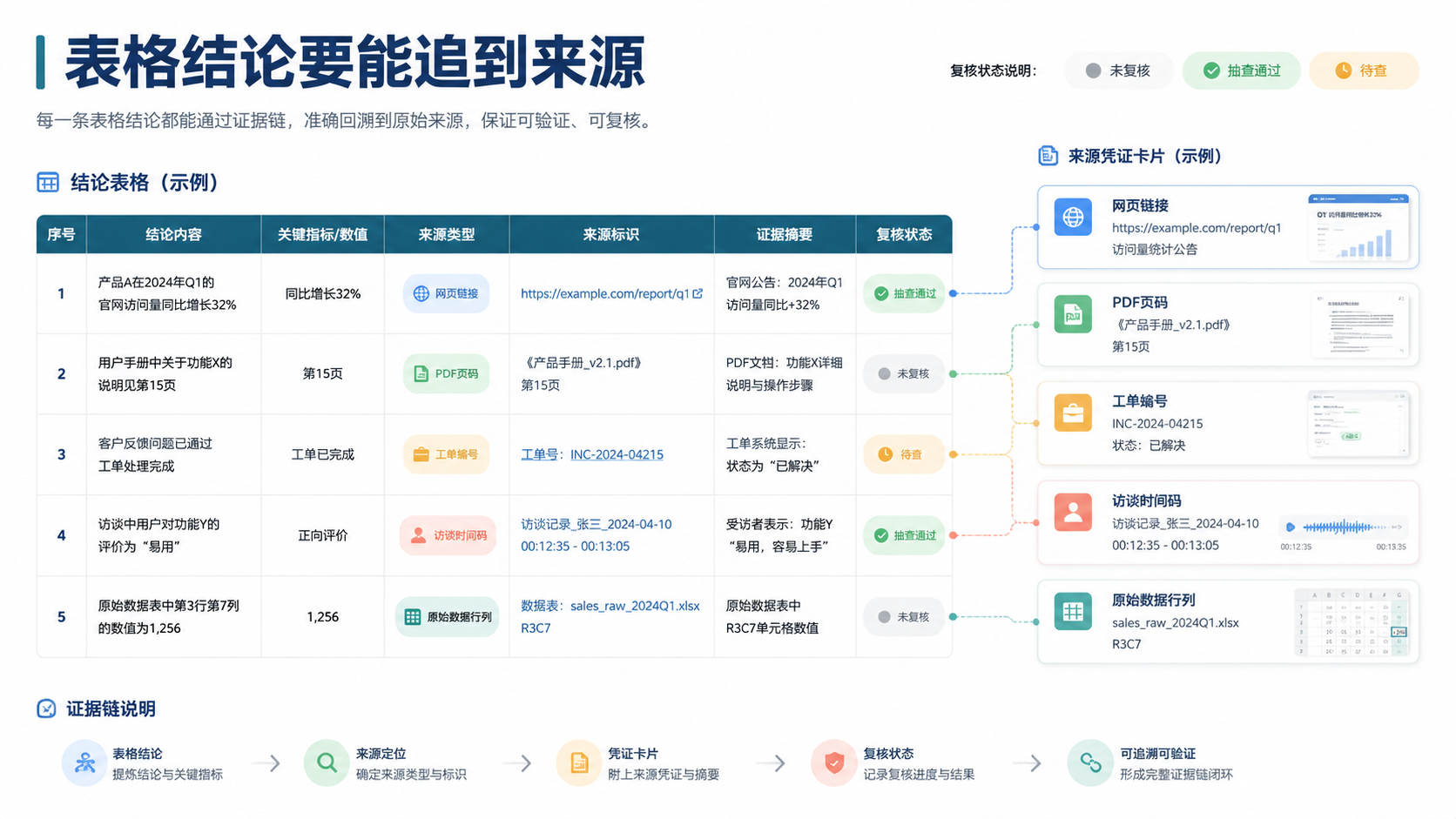Image resolution: width=1456 pixels, height=819 pixels.
Task: Open the 工单号：INC-2024-04215 link
Action: click(x=592, y=454)
